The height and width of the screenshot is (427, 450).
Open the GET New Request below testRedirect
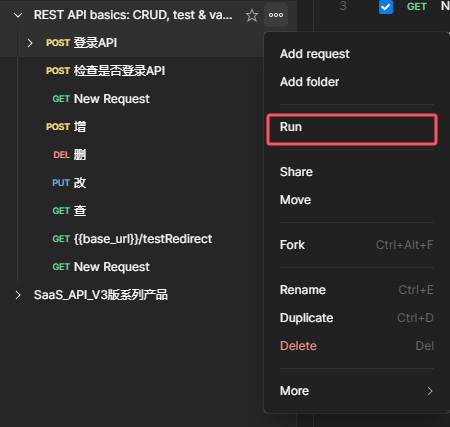pyautogui.click(x=101, y=267)
